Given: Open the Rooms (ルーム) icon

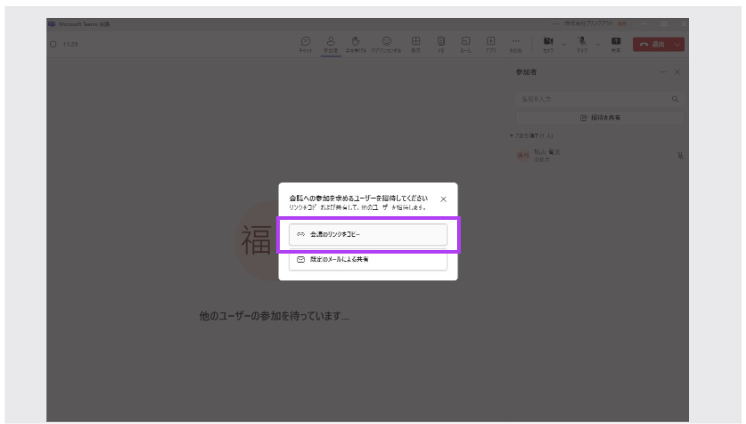Looking at the screenshot, I should (466, 44).
